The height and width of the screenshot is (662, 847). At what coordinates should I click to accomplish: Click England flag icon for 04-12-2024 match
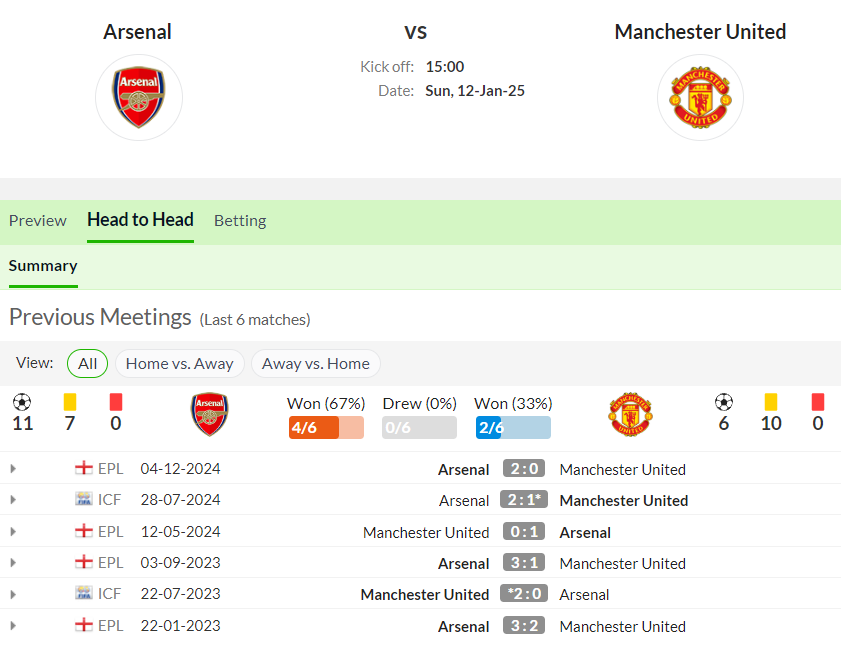pyautogui.click(x=84, y=468)
